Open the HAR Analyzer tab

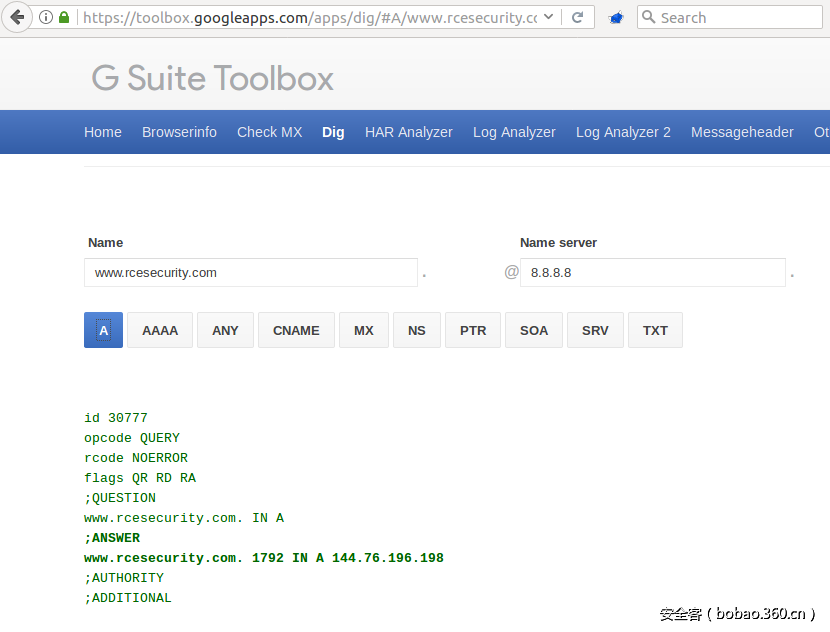(408, 131)
